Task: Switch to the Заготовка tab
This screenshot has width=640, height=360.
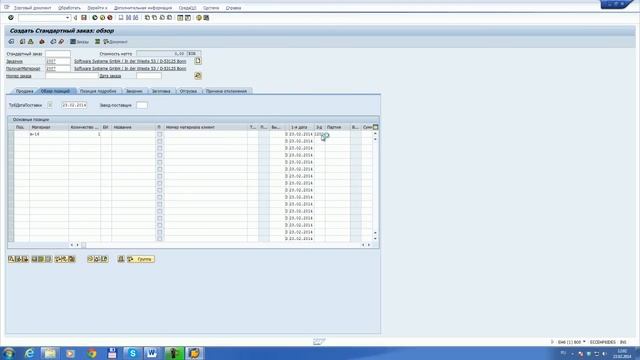Action: 161,91
